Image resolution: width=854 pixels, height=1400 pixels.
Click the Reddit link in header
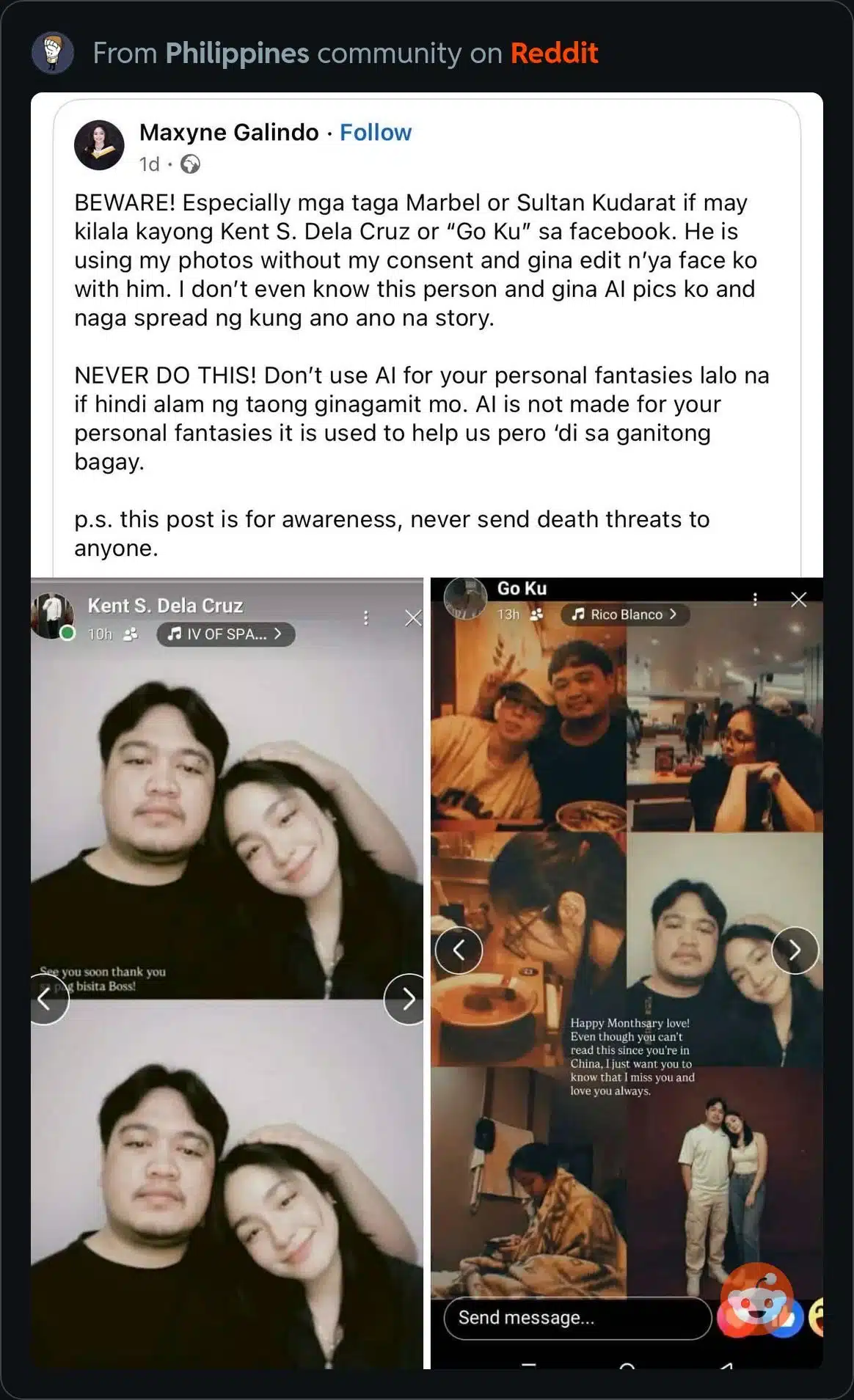click(554, 53)
